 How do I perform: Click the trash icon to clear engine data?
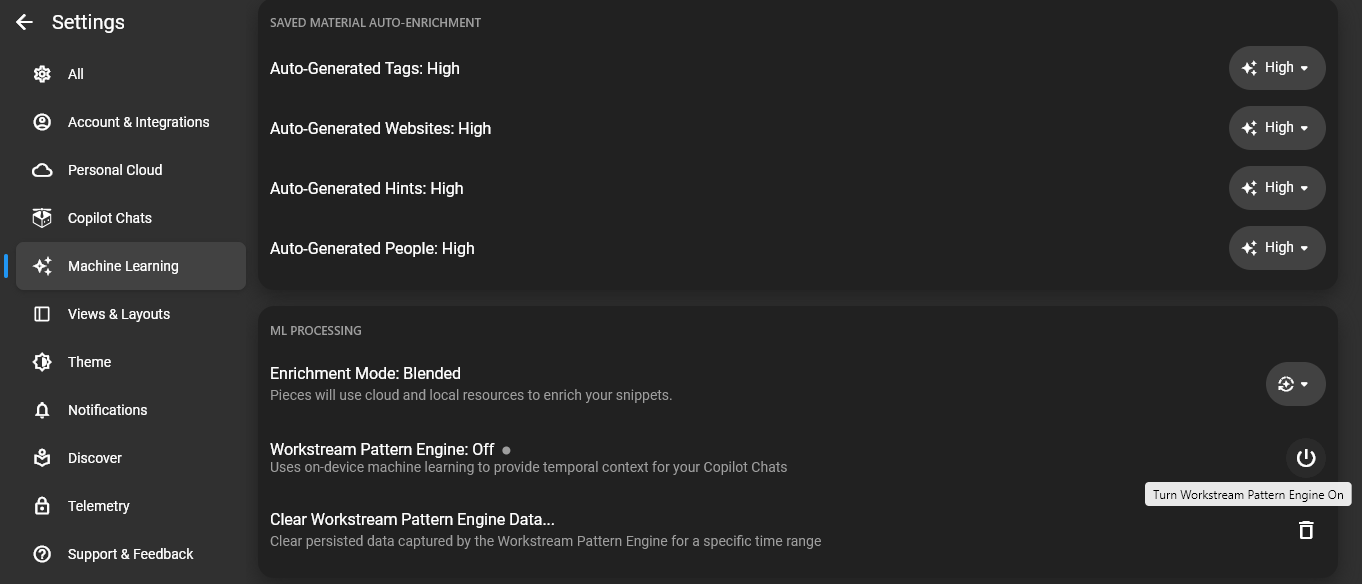(x=1306, y=530)
